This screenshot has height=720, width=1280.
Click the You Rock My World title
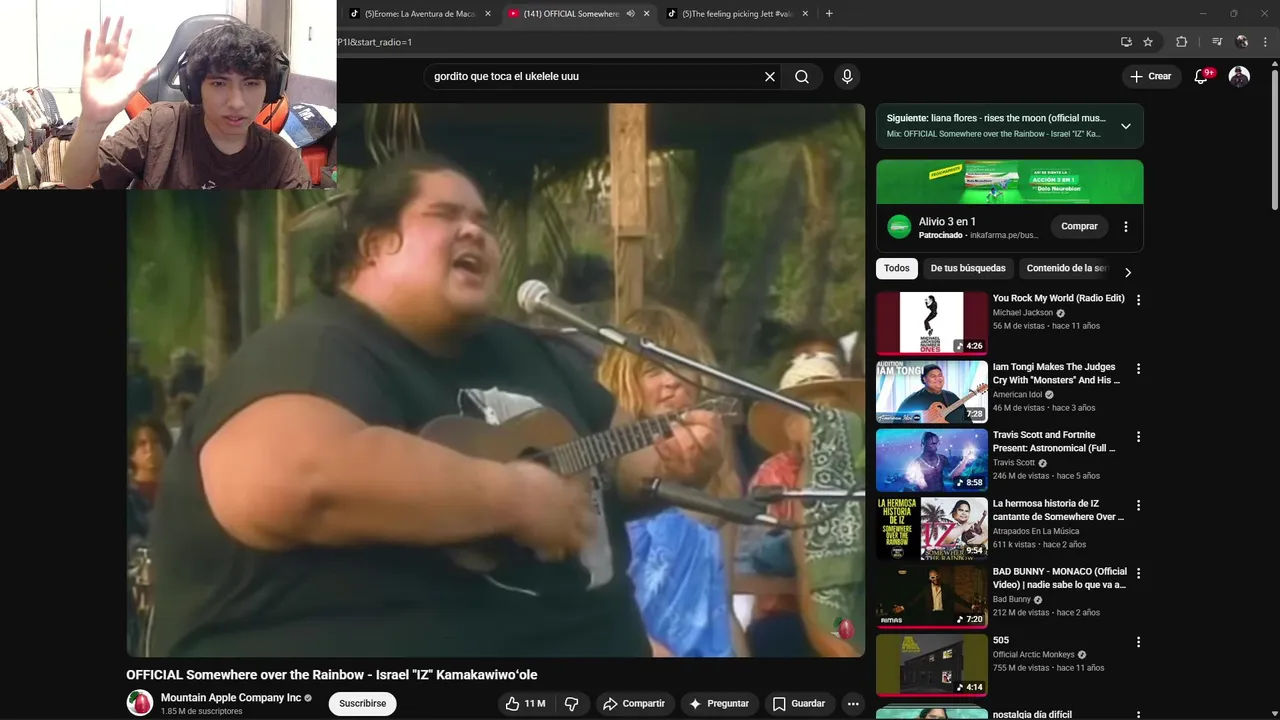1058,298
